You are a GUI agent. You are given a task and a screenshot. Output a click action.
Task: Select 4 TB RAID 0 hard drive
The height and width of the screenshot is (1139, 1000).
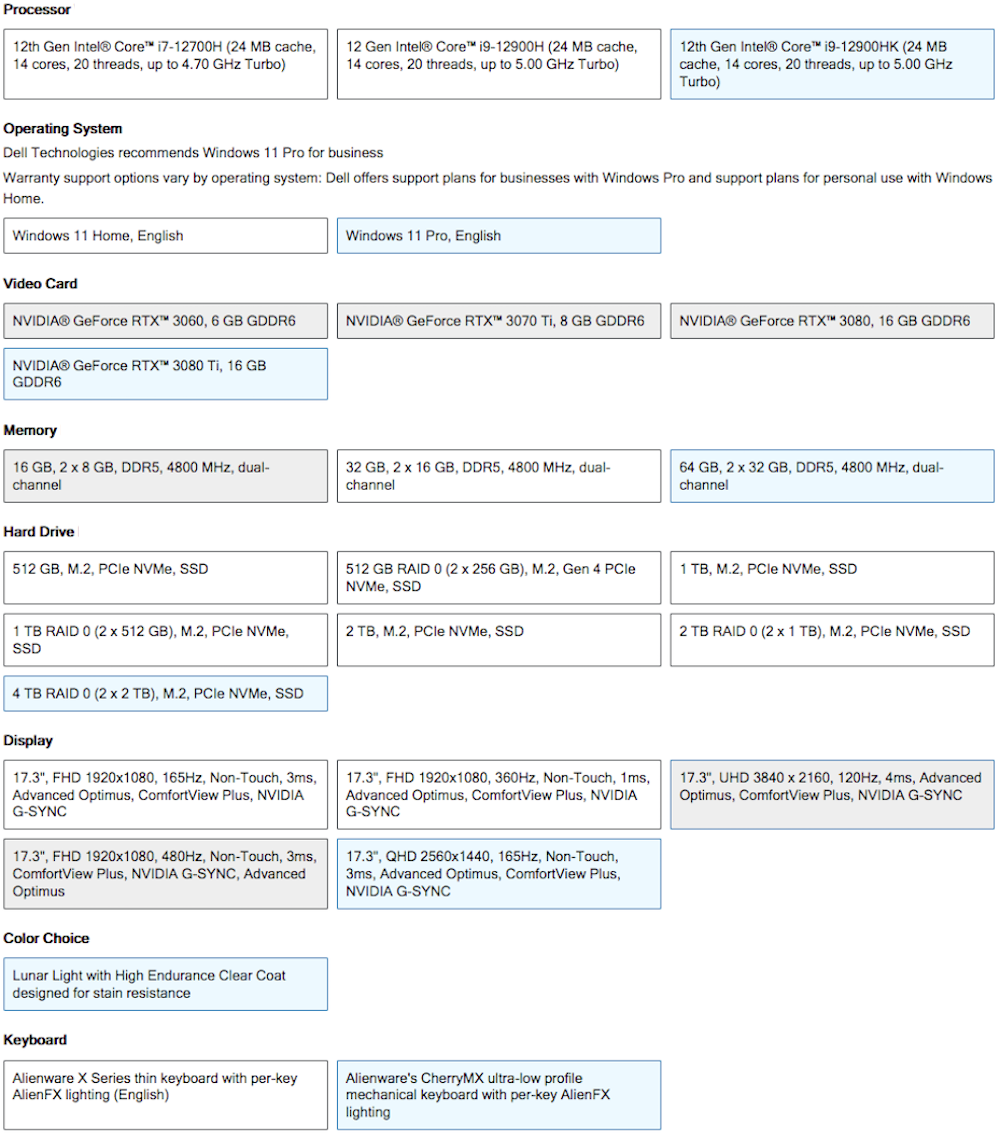(x=166, y=694)
